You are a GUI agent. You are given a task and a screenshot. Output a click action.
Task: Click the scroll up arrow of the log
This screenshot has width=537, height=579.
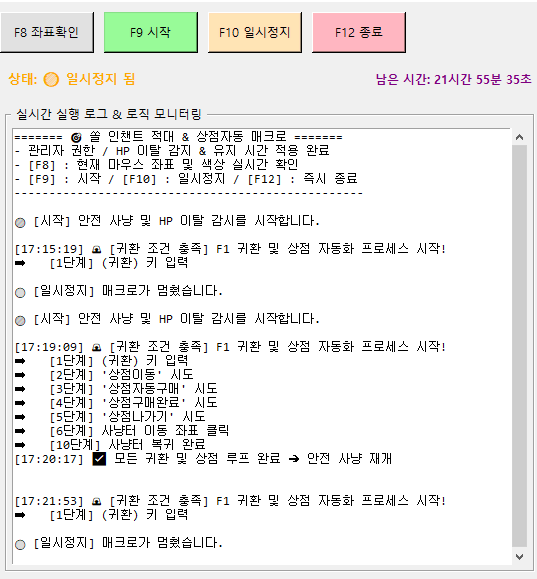[x=519, y=137]
